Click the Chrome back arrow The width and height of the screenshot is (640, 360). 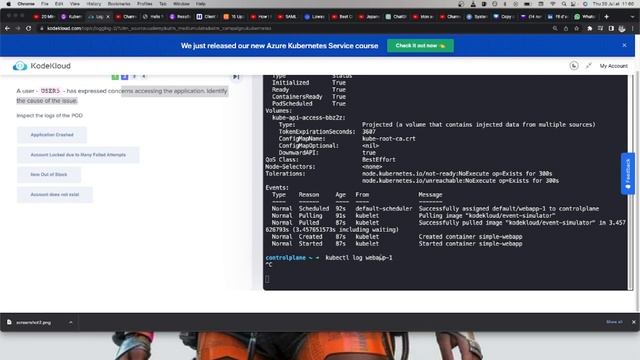(x=7, y=29)
